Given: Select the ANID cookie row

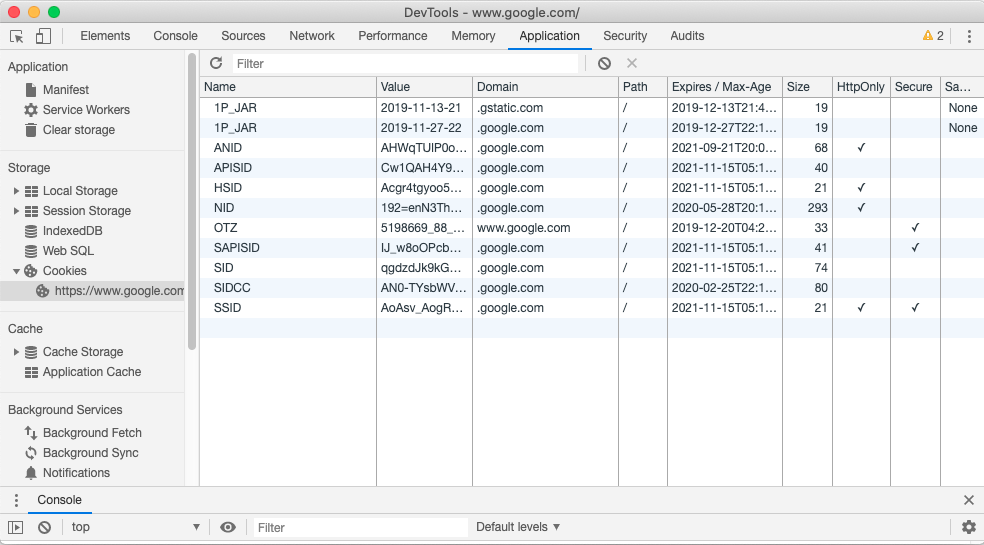Looking at the screenshot, I should [592, 148].
